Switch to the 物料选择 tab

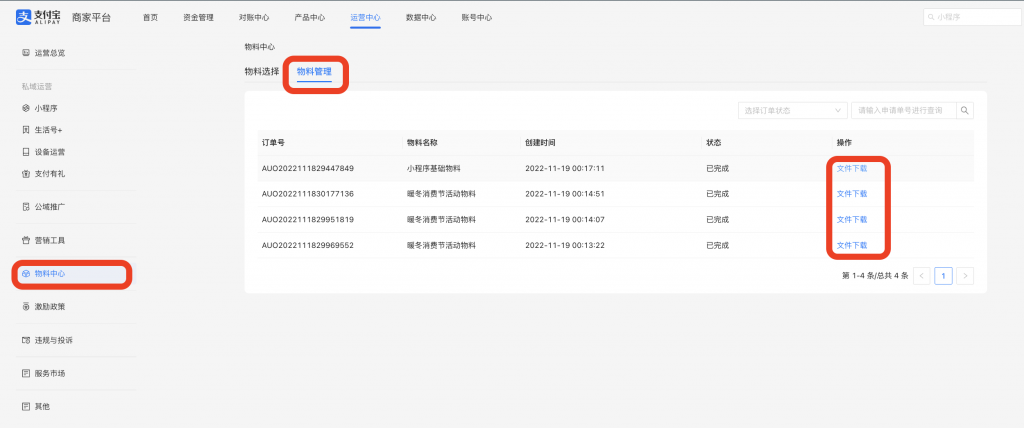pos(262,71)
